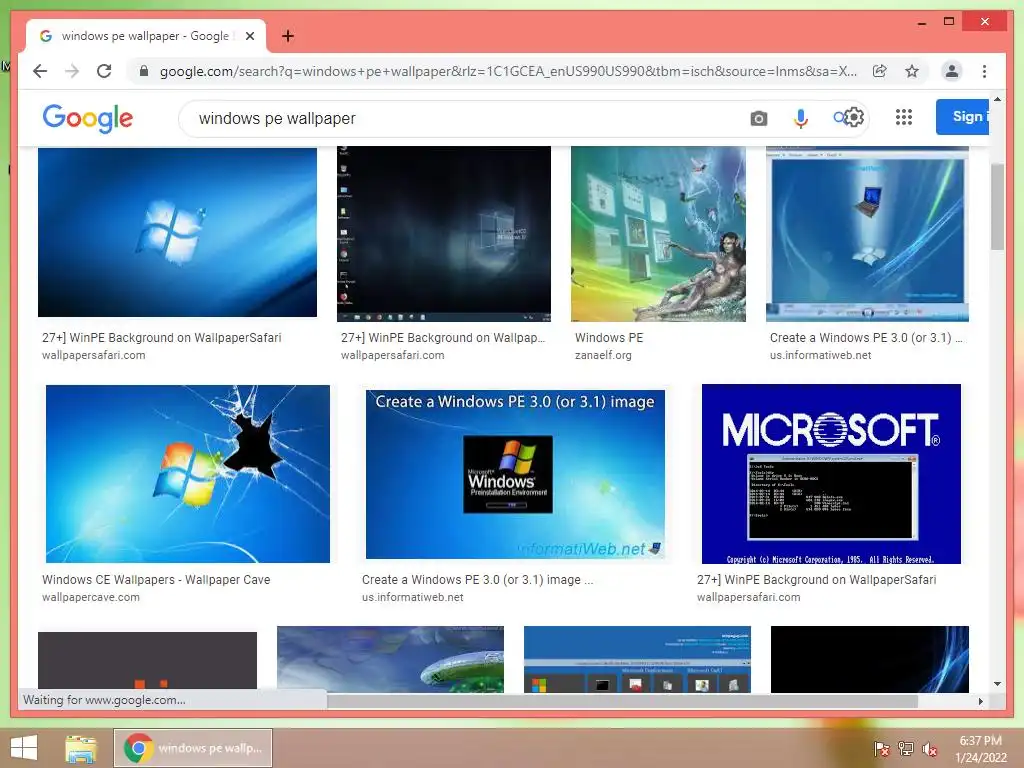
Task: Open the network tray icon
Action: click(906, 748)
